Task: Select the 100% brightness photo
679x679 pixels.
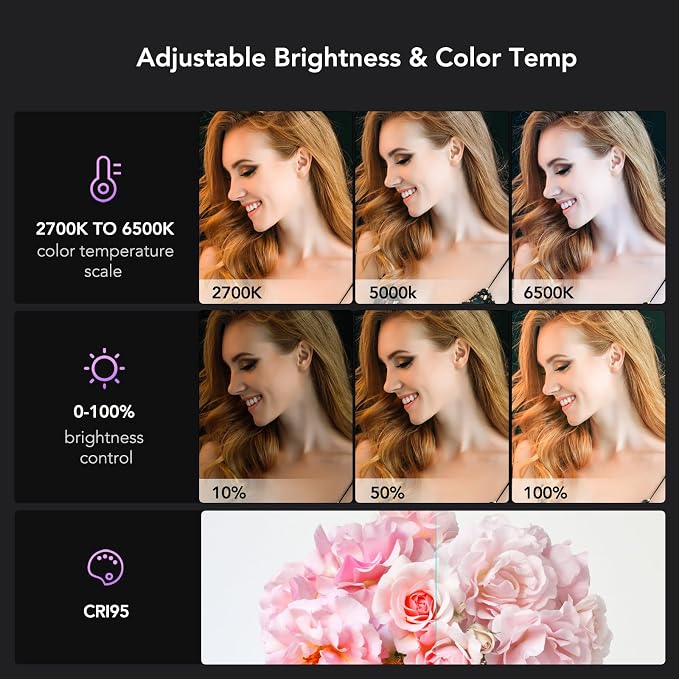Action: coord(588,407)
